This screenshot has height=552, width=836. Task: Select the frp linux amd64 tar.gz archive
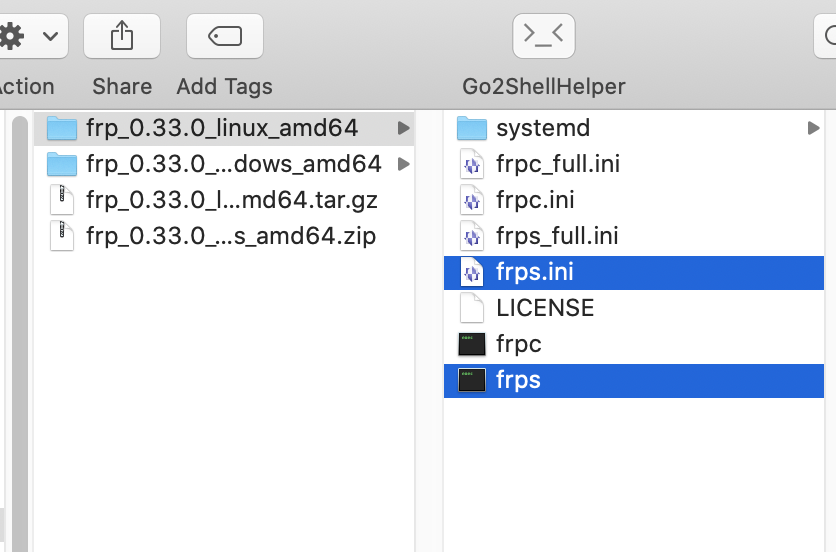(231, 200)
